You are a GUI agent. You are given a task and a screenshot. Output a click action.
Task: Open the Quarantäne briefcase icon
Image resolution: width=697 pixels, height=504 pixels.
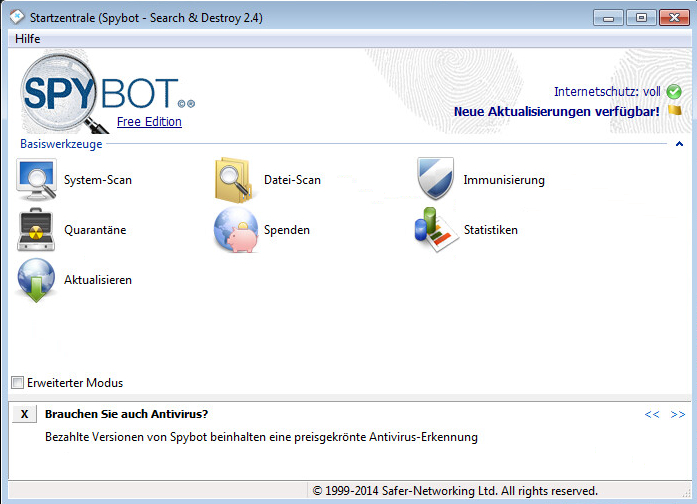[36, 230]
